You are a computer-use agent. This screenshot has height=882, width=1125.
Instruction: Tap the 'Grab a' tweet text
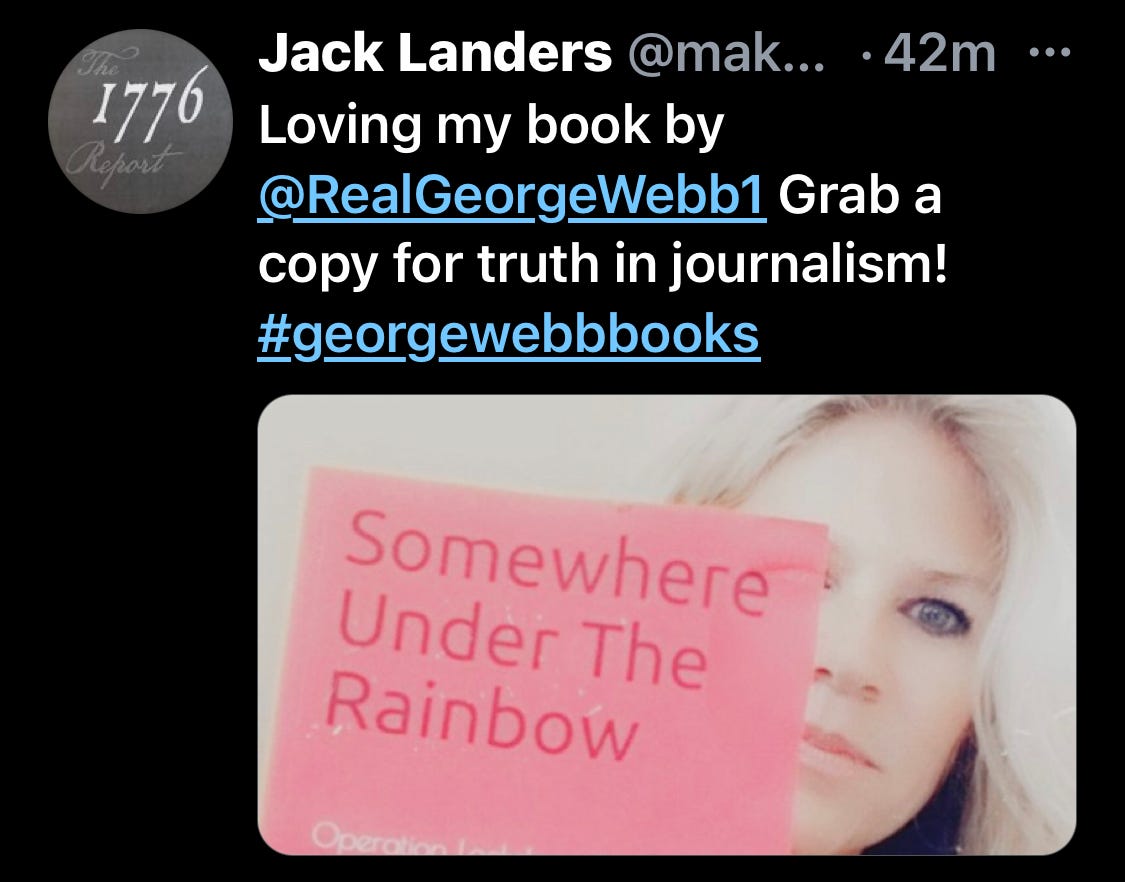(860, 195)
